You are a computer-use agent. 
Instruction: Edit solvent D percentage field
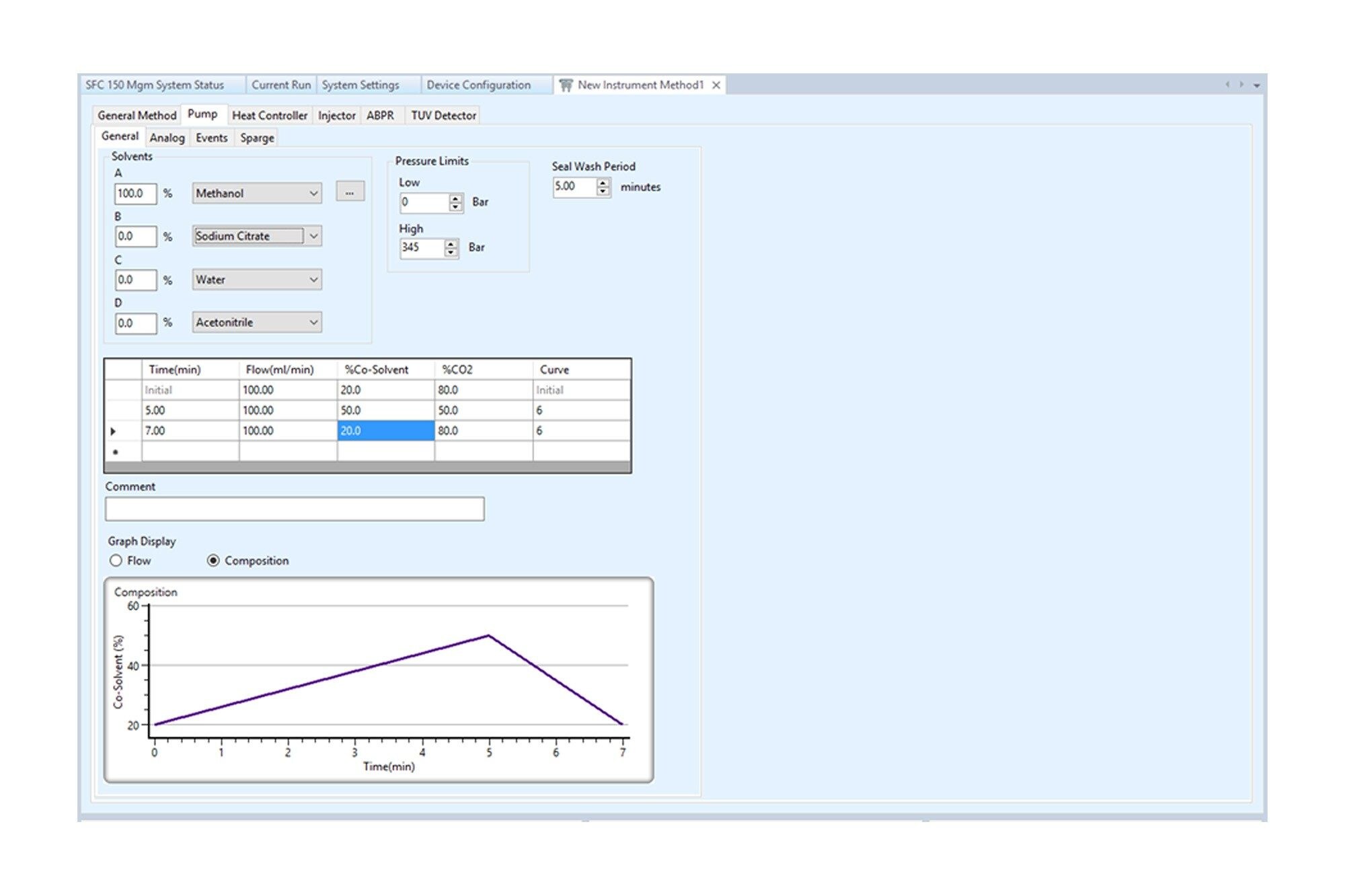[x=135, y=323]
